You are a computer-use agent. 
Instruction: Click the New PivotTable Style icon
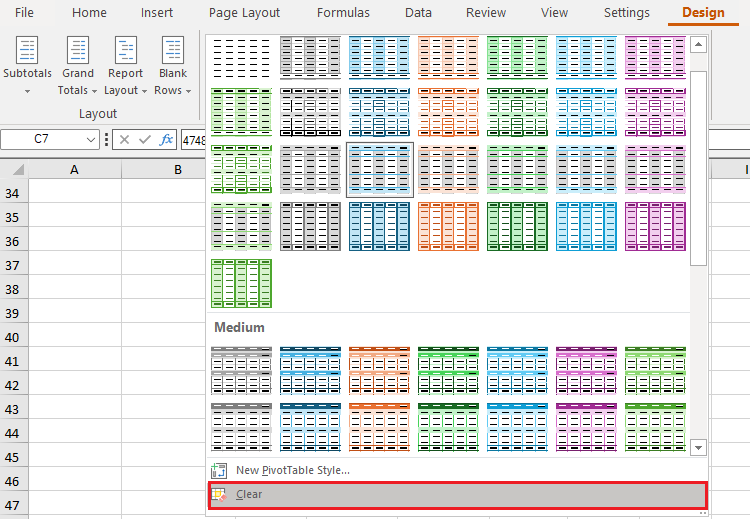click(220, 470)
